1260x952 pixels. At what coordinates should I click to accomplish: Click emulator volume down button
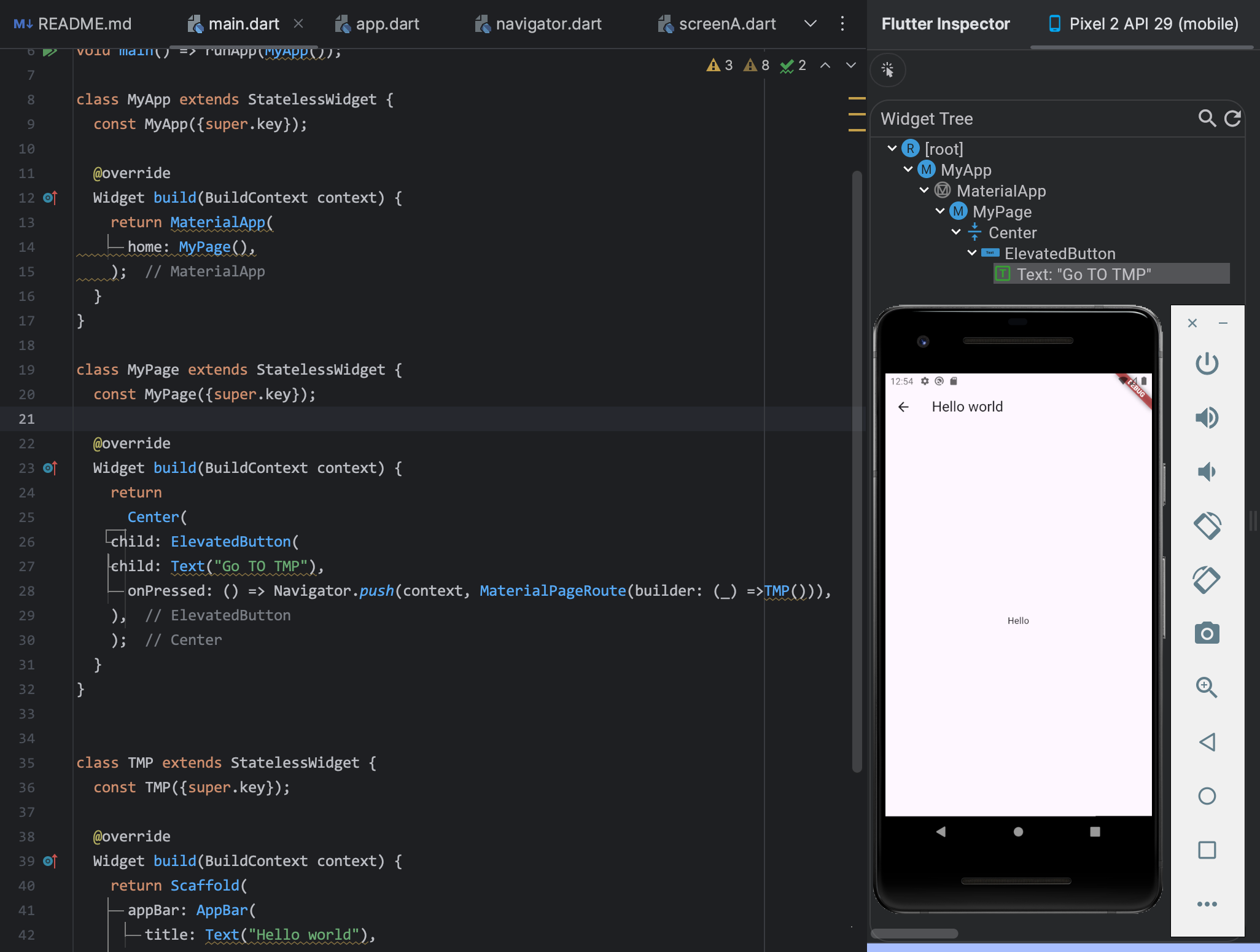(1207, 472)
